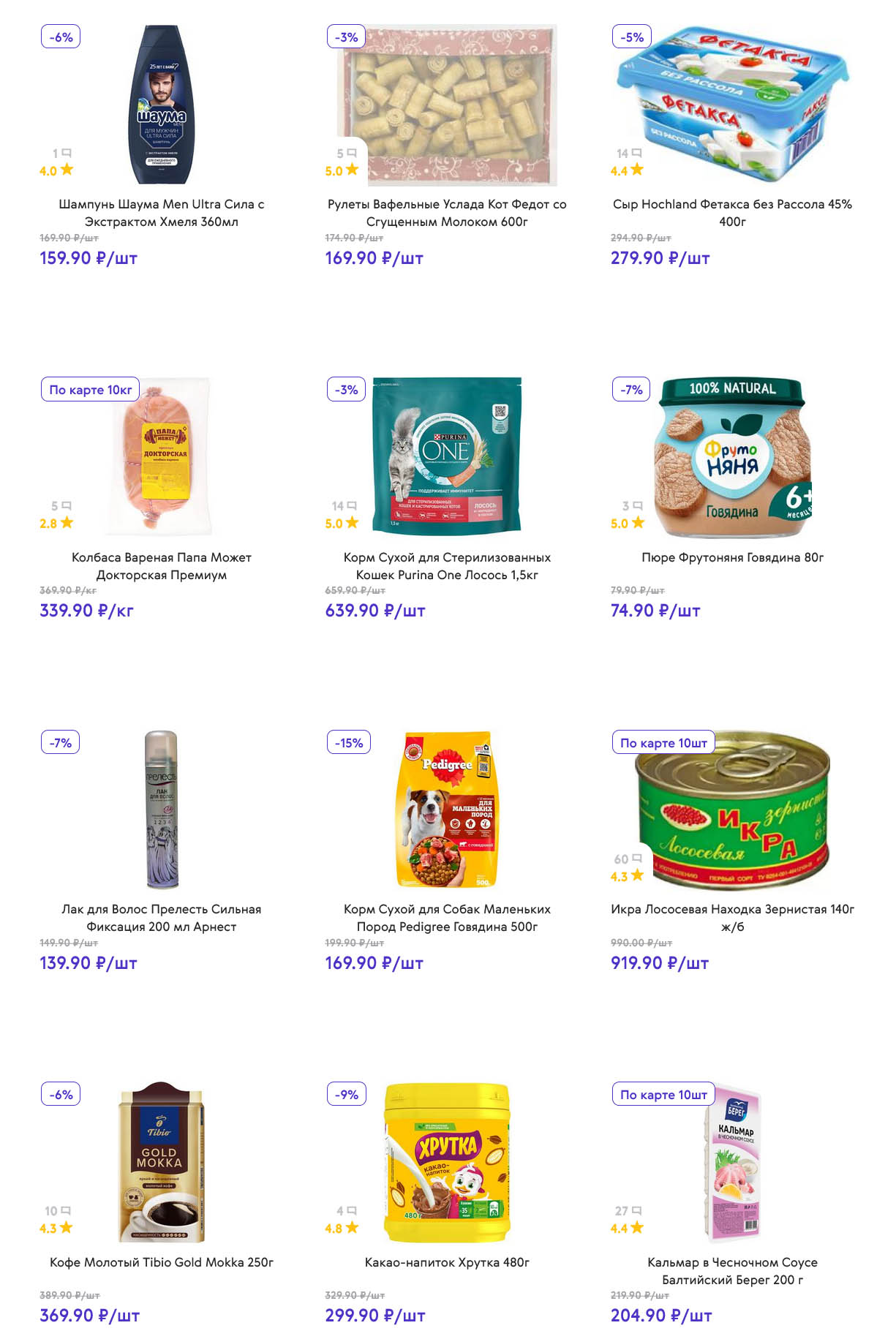Click the star rating icon on Хрутка cocoa
Image resolution: width=896 pixels, height=1339 pixels.
(x=353, y=1228)
